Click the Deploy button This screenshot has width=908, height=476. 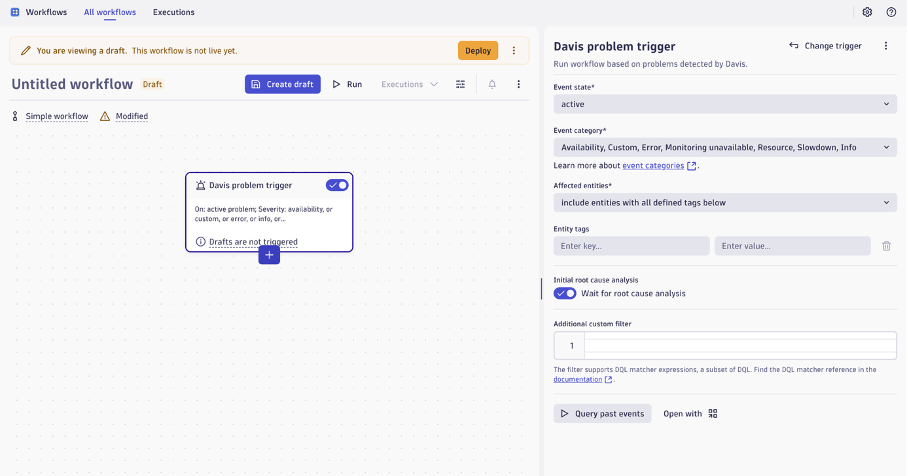tap(478, 51)
